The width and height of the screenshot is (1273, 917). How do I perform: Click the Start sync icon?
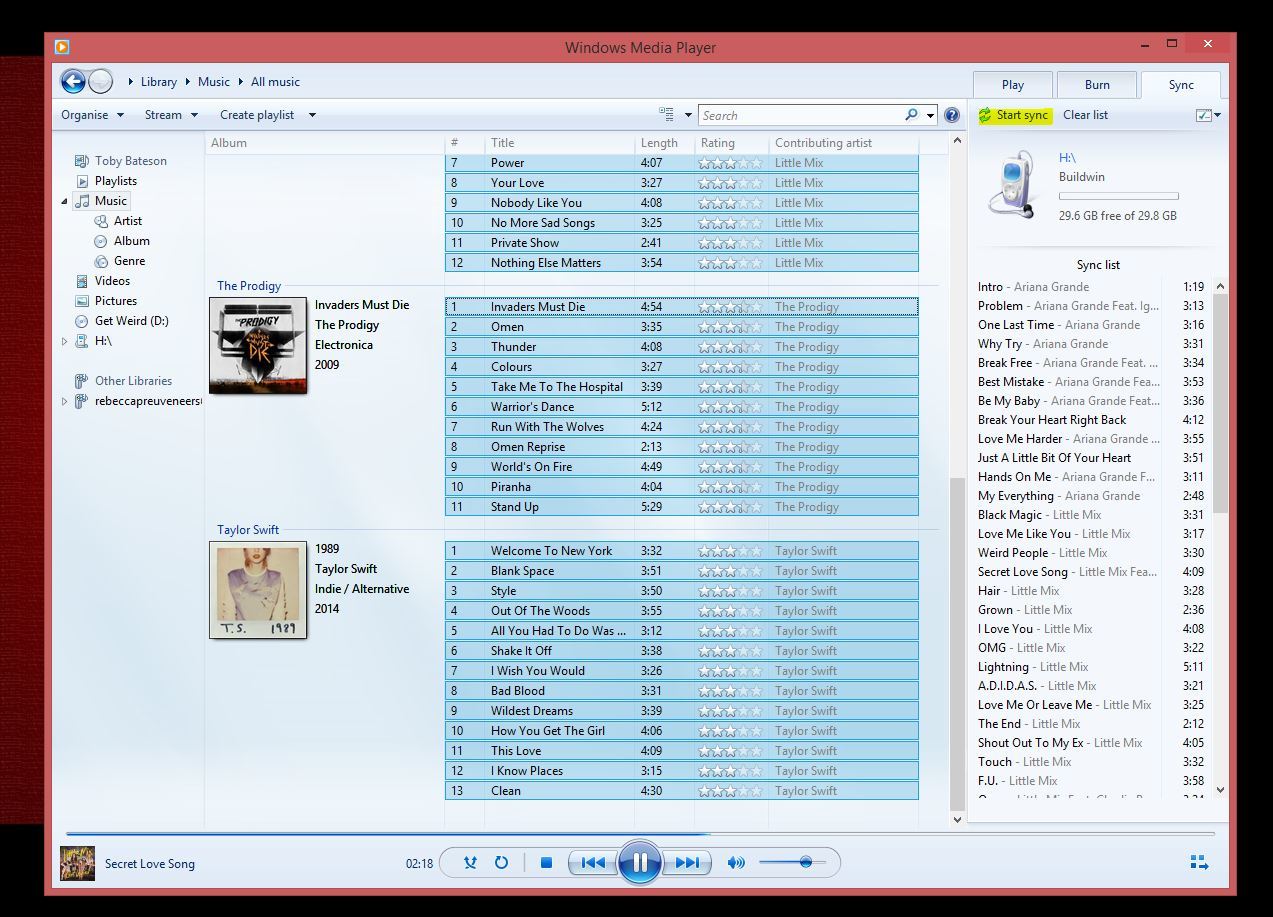coord(985,115)
